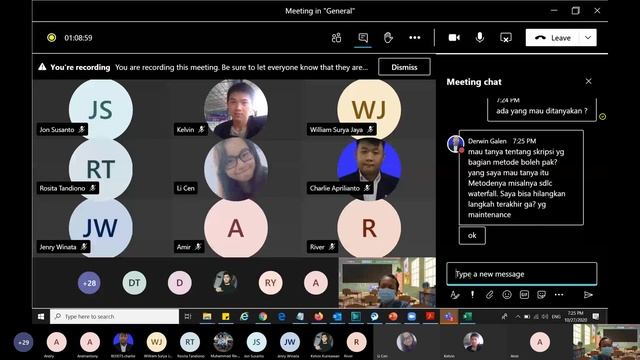Viewport: 640px width, 360px height.
Task: Click the recording indicator dot by the timer
Action: point(51,38)
